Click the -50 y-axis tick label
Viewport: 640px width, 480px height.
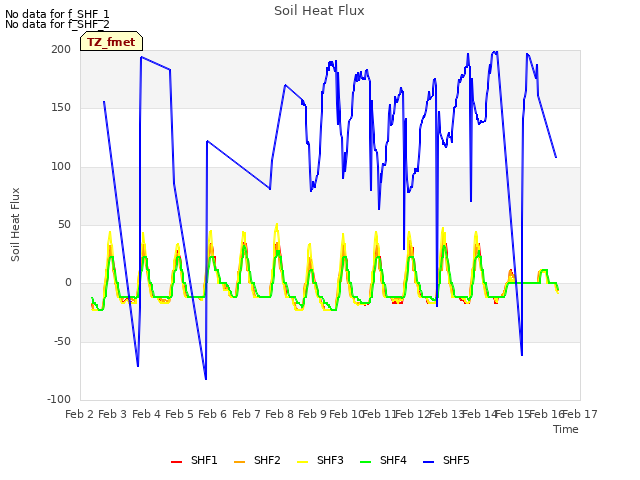[62, 341]
